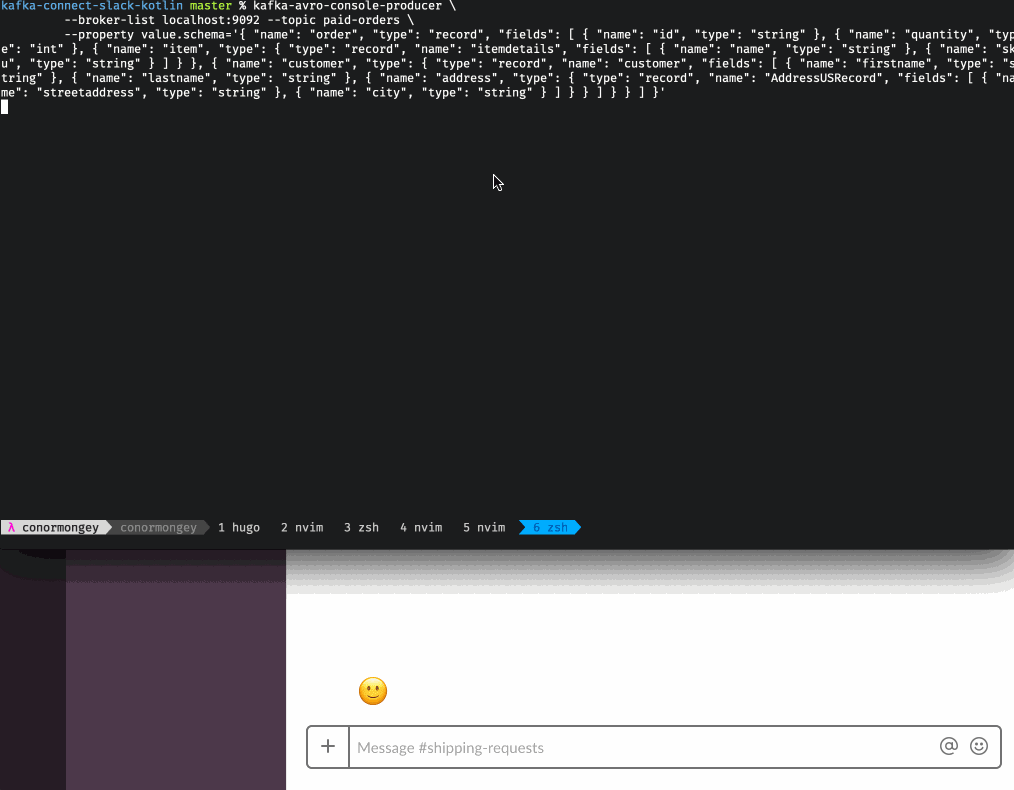Click the gray conormongey status segment
Image resolution: width=1014 pixels, height=790 pixels.
coord(158,528)
